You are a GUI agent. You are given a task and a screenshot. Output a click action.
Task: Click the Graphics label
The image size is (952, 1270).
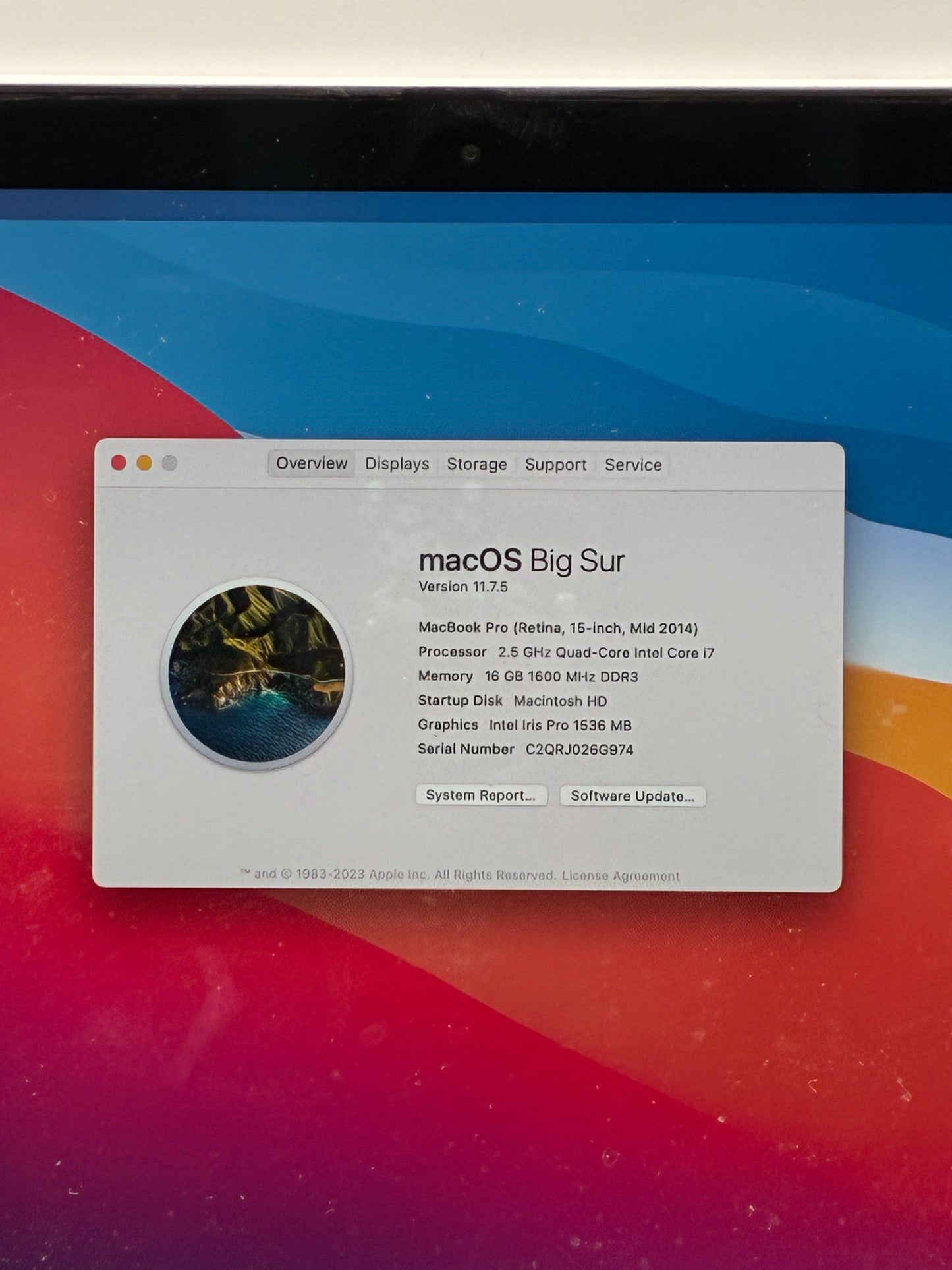click(x=448, y=724)
